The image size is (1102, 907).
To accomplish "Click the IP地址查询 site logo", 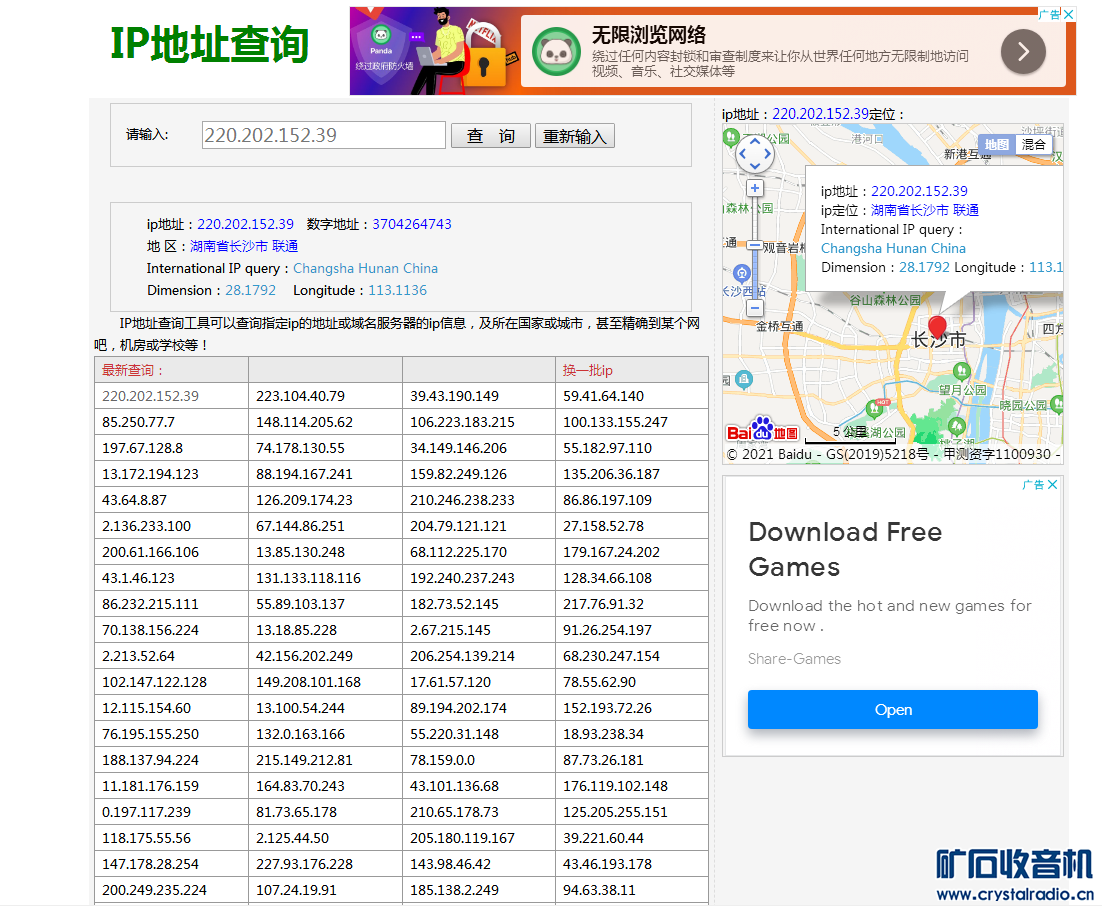I will point(209,44).
